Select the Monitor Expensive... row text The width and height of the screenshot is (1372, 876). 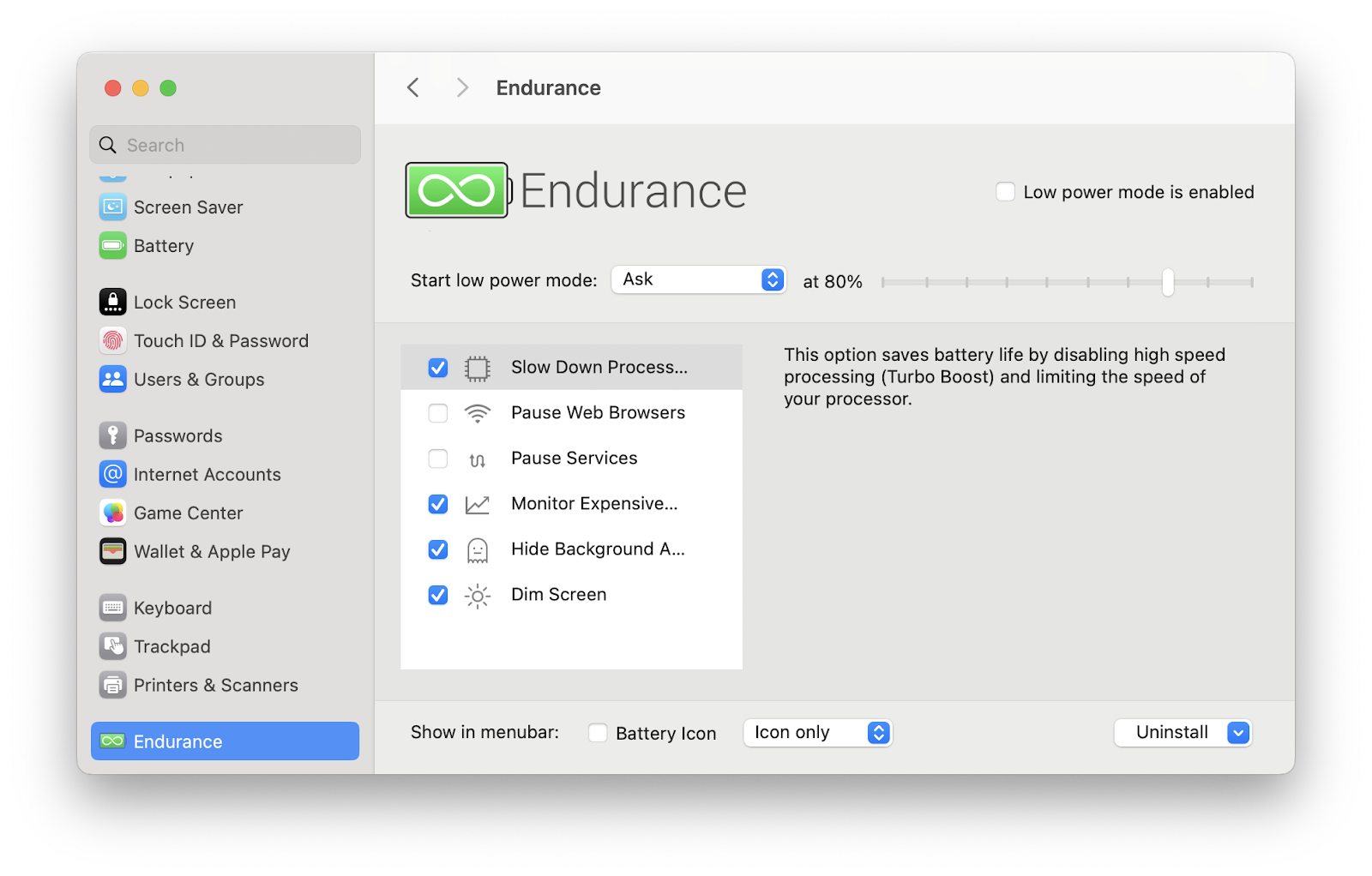(x=594, y=503)
